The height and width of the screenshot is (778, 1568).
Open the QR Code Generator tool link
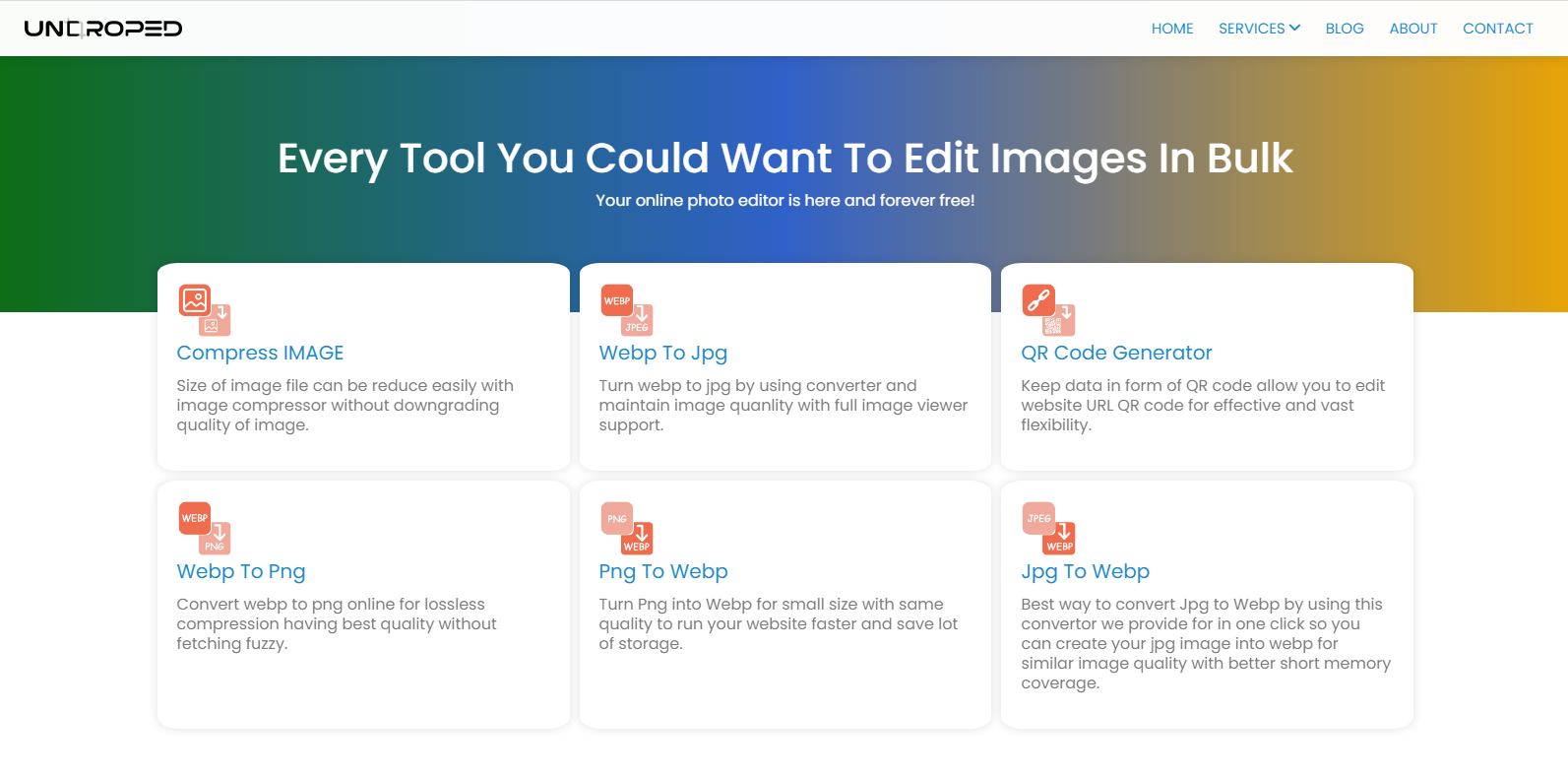coord(1116,353)
